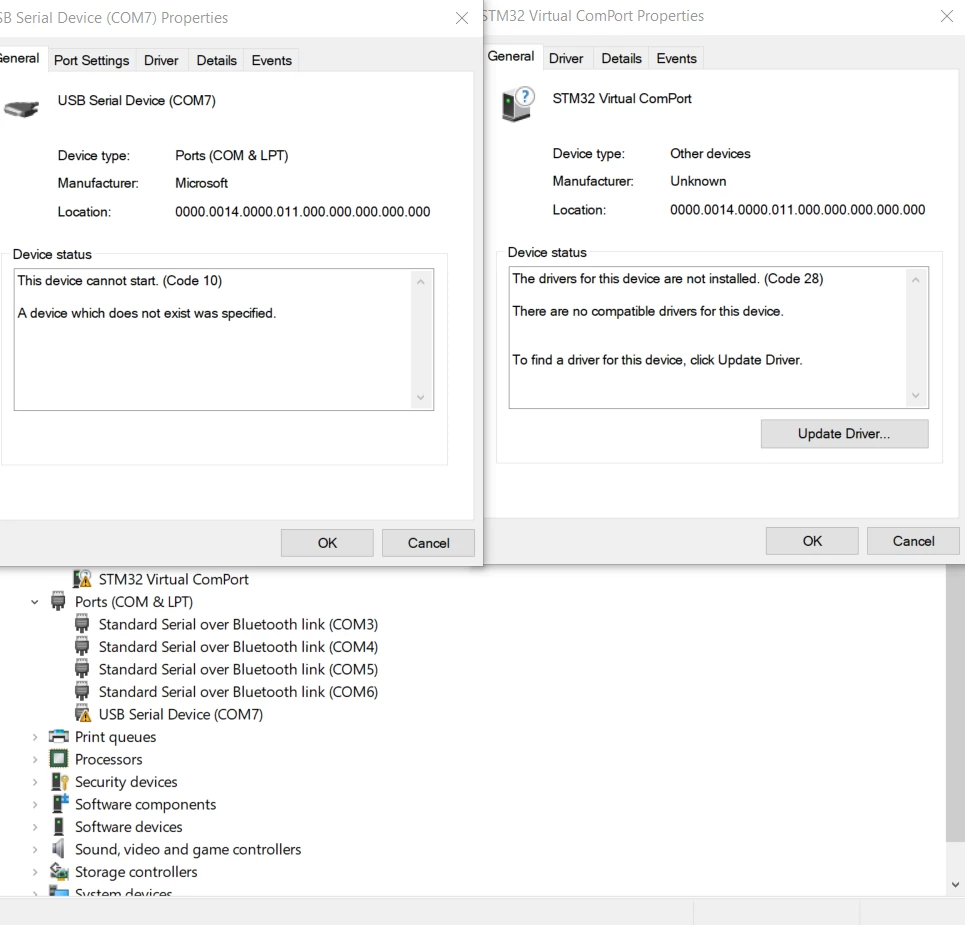Click "This device cannot start. (Code 10)" status text
The height and width of the screenshot is (925, 965).
pos(119,281)
